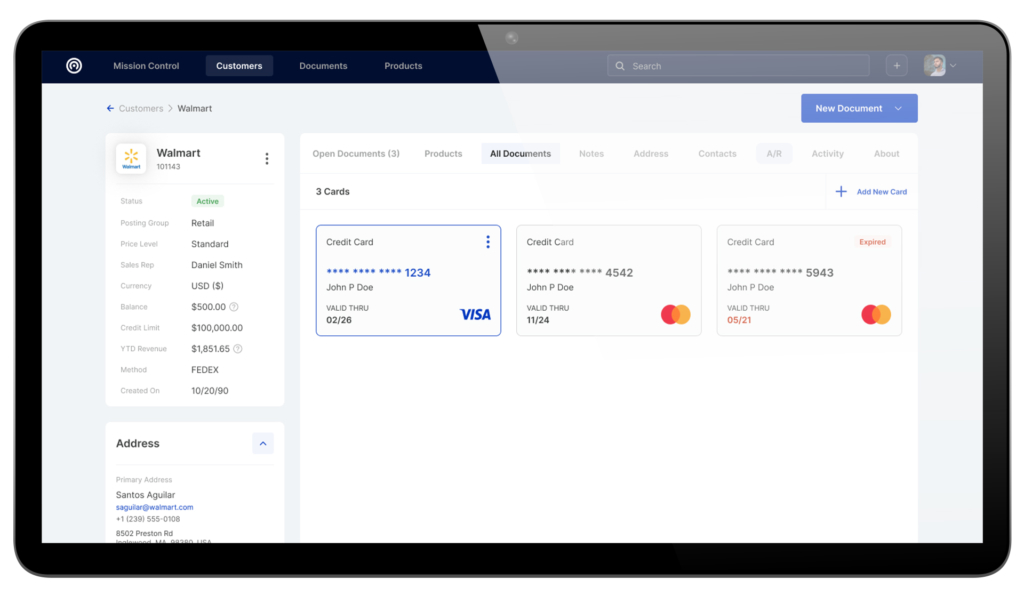Click the Walmart breadcrumb text

click(x=195, y=108)
